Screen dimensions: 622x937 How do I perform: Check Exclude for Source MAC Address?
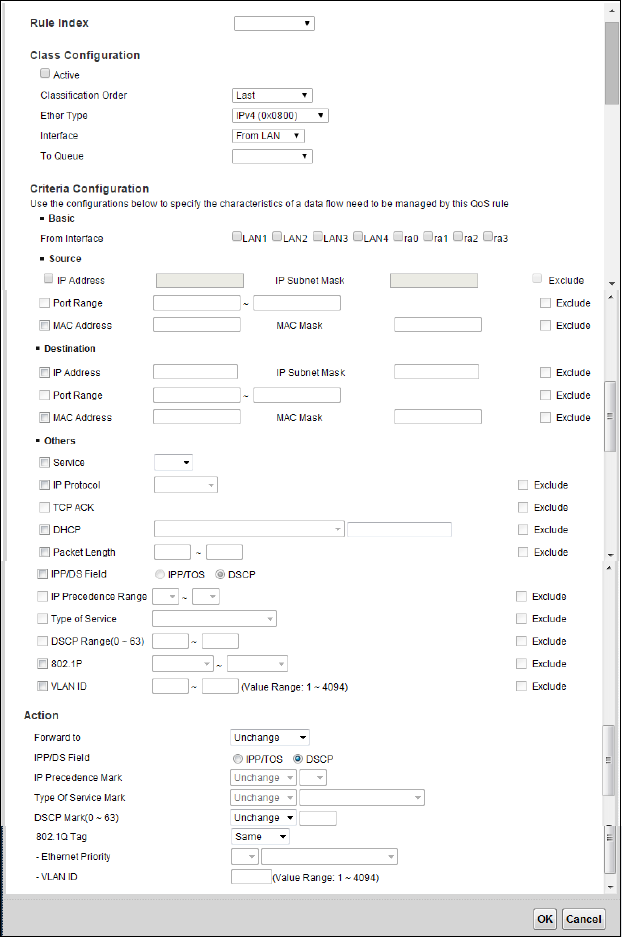pos(545,326)
